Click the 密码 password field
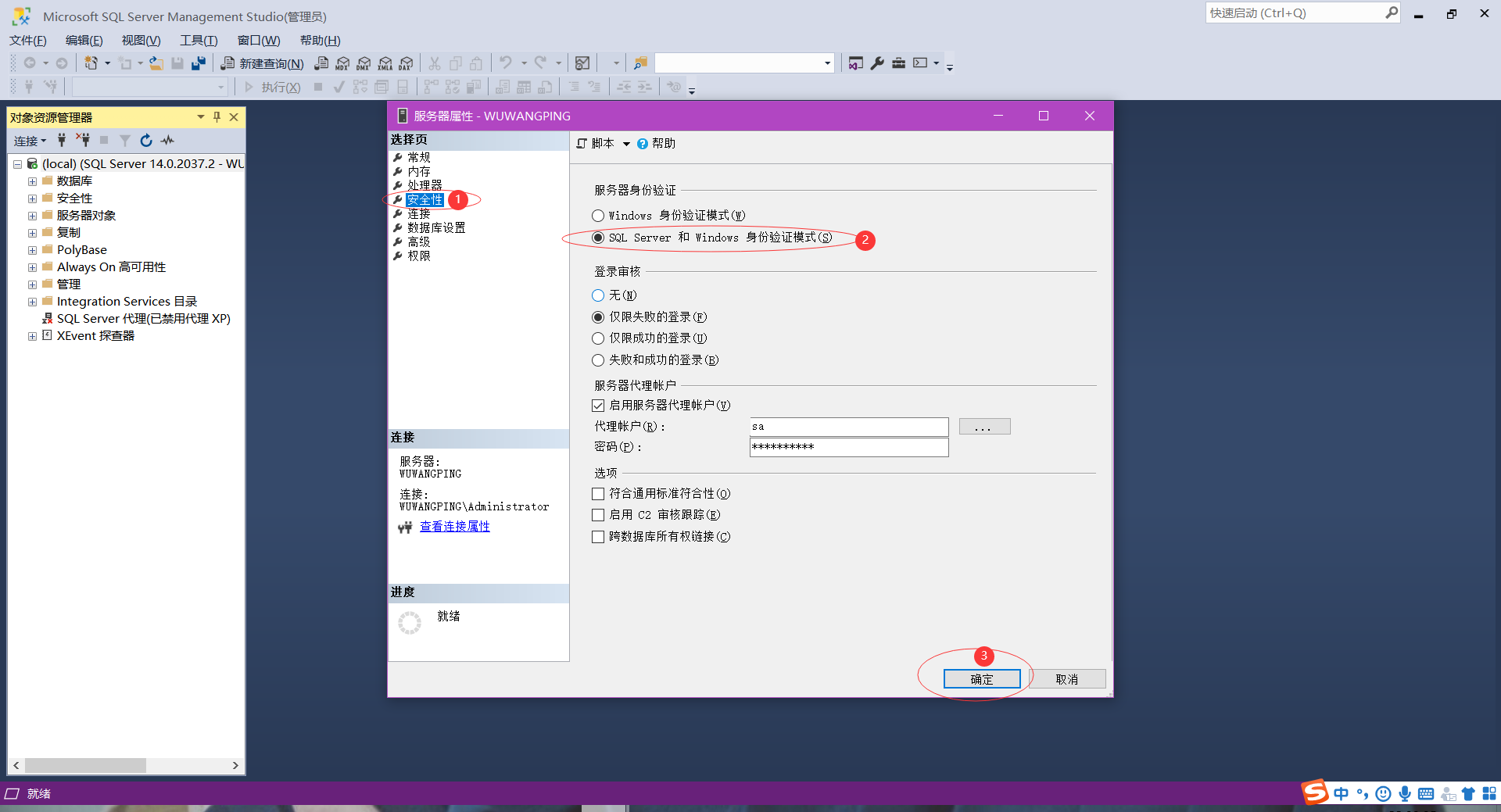 pyautogui.click(x=849, y=447)
